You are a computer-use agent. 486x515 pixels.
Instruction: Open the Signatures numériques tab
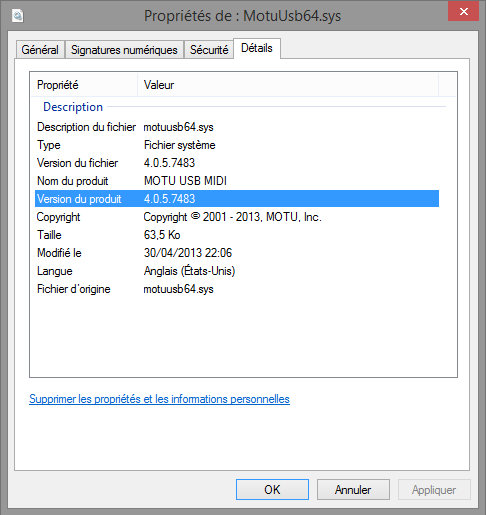(124, 50)
